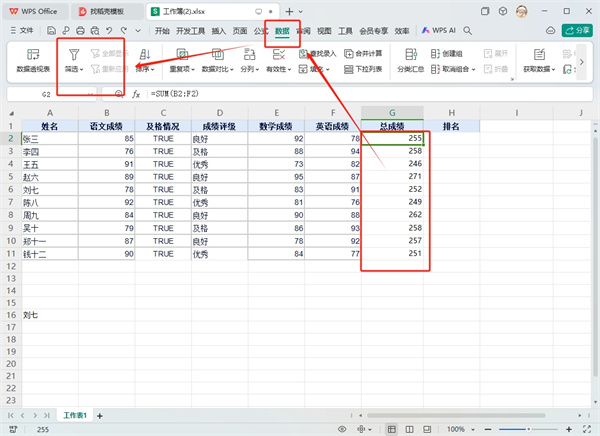600x436 pixels.
Task: Expand ribbon overflow right chevron
Action: coord(582,62)
